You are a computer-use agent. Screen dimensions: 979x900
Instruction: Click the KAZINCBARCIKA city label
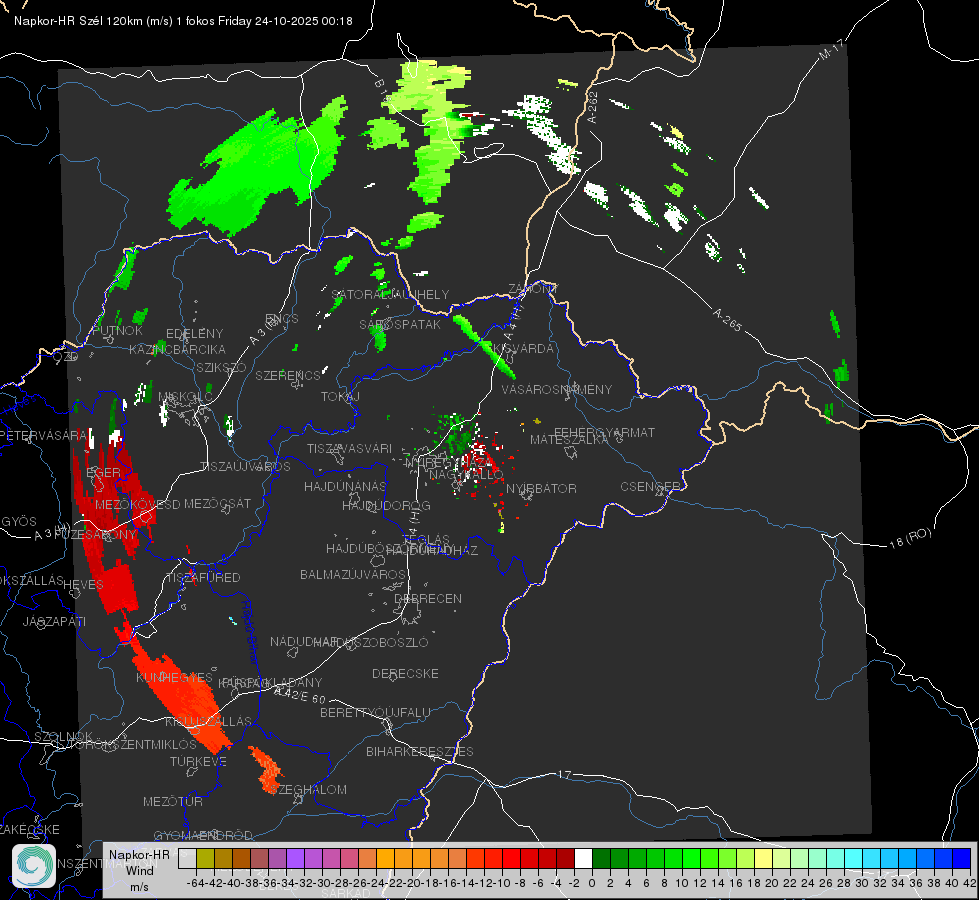(x=177, y=349)
